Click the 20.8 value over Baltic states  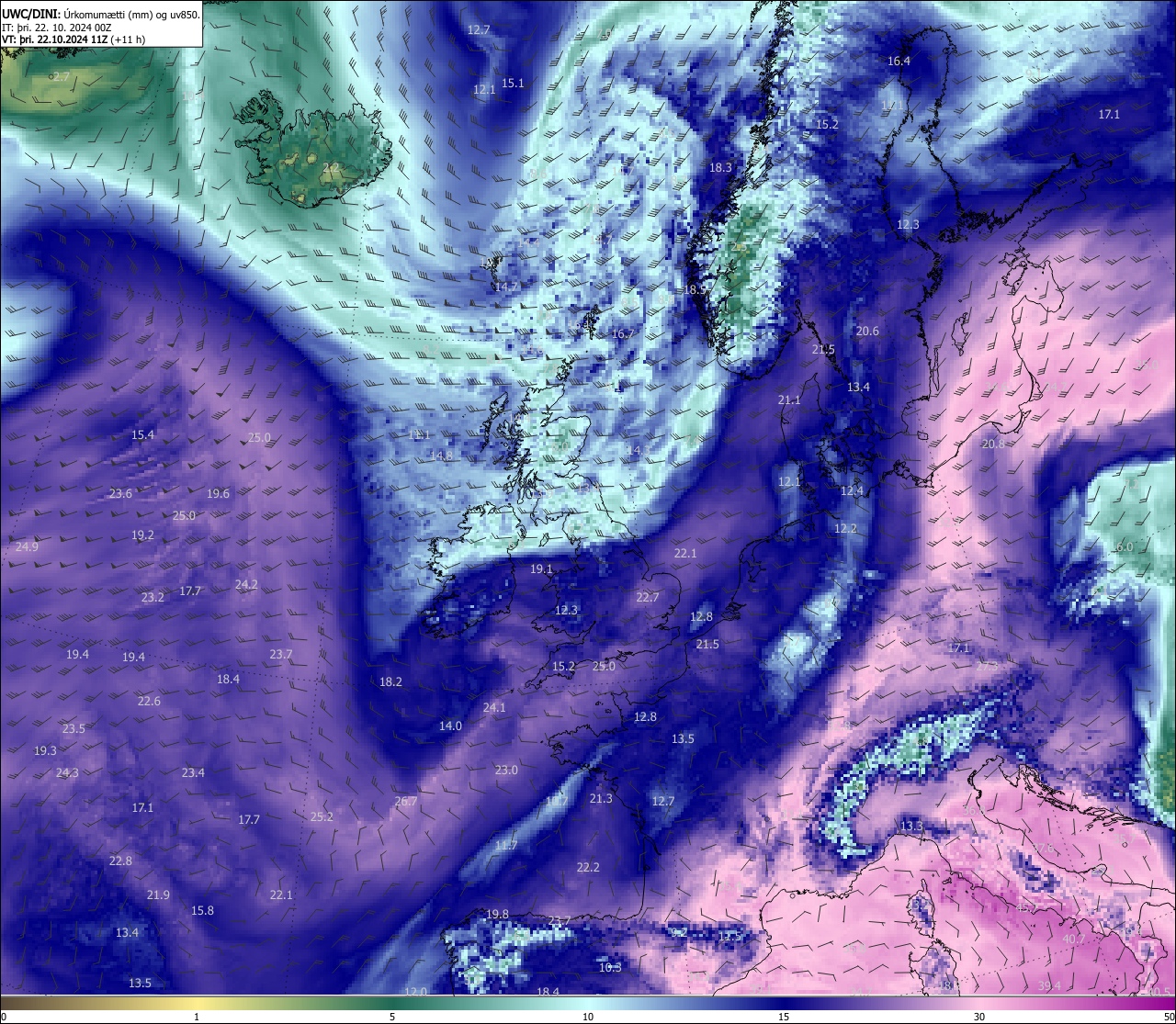993,443
